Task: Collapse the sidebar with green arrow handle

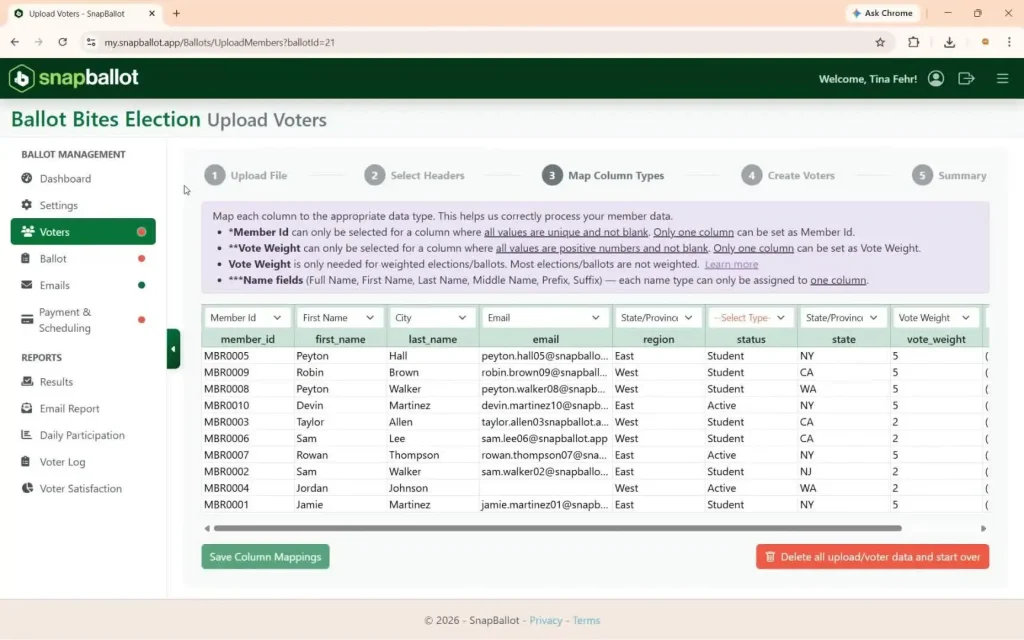Action: click(173, 349)
